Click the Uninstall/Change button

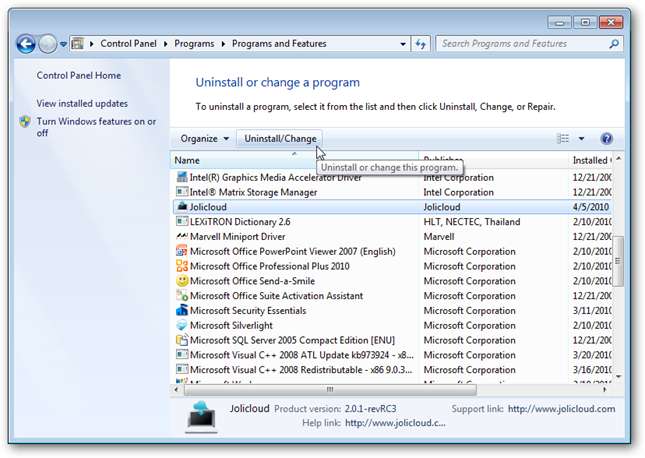(280, 139)
